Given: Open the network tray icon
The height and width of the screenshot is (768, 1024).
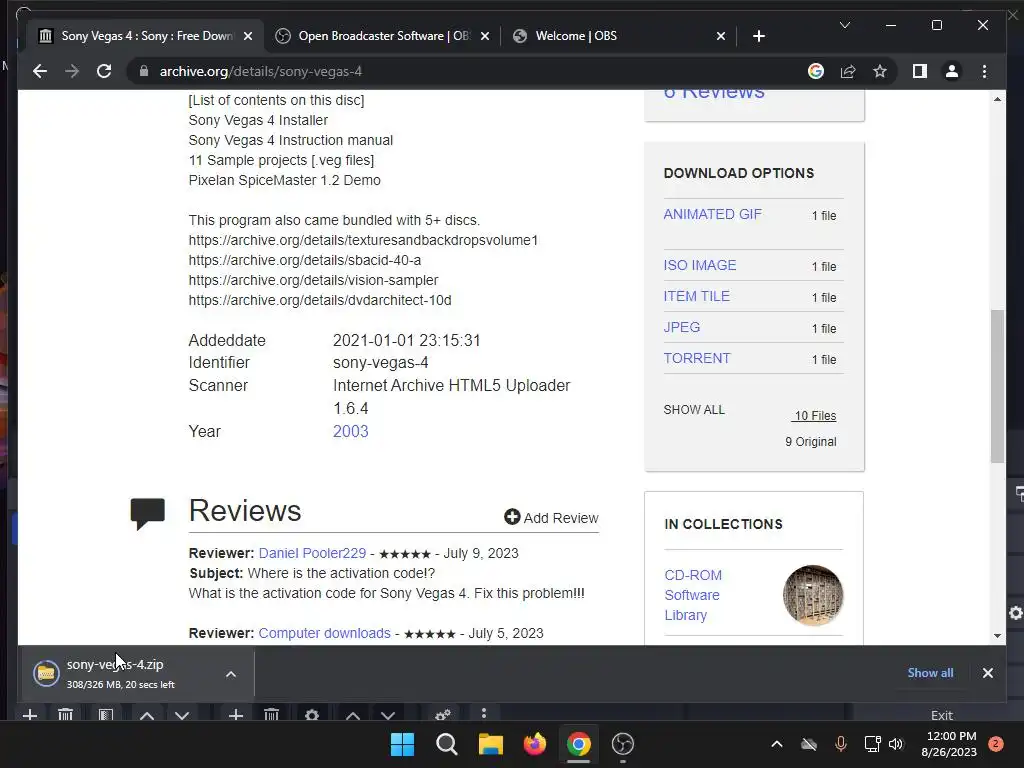Looking at the screenshot, I should [872, 744].
